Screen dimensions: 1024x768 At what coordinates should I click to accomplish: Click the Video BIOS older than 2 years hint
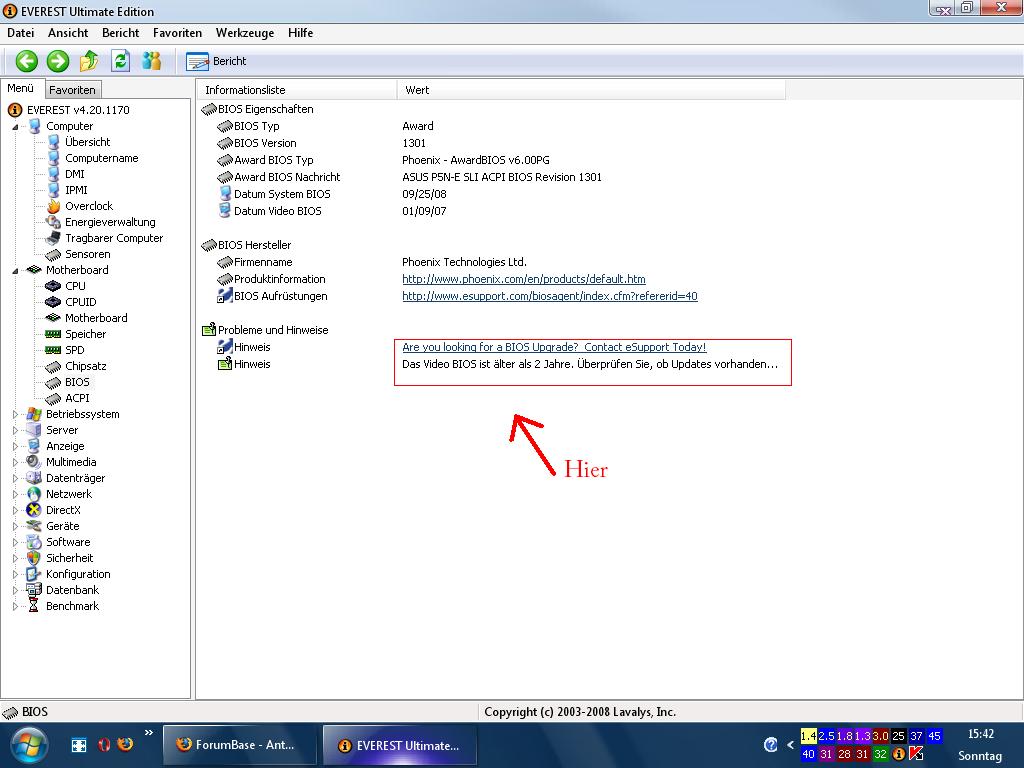(590, 364)
